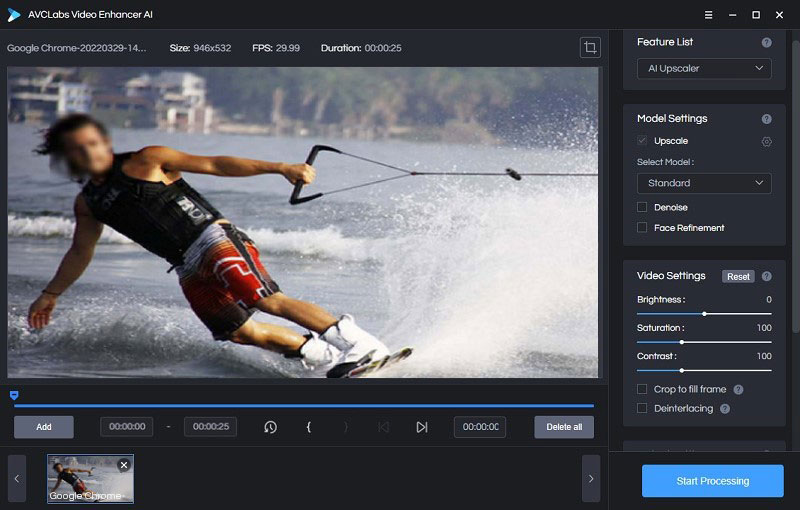This screenshot has width=800, height=510.
Task: Click the Delete all button
Action: [x=564, y=427]
